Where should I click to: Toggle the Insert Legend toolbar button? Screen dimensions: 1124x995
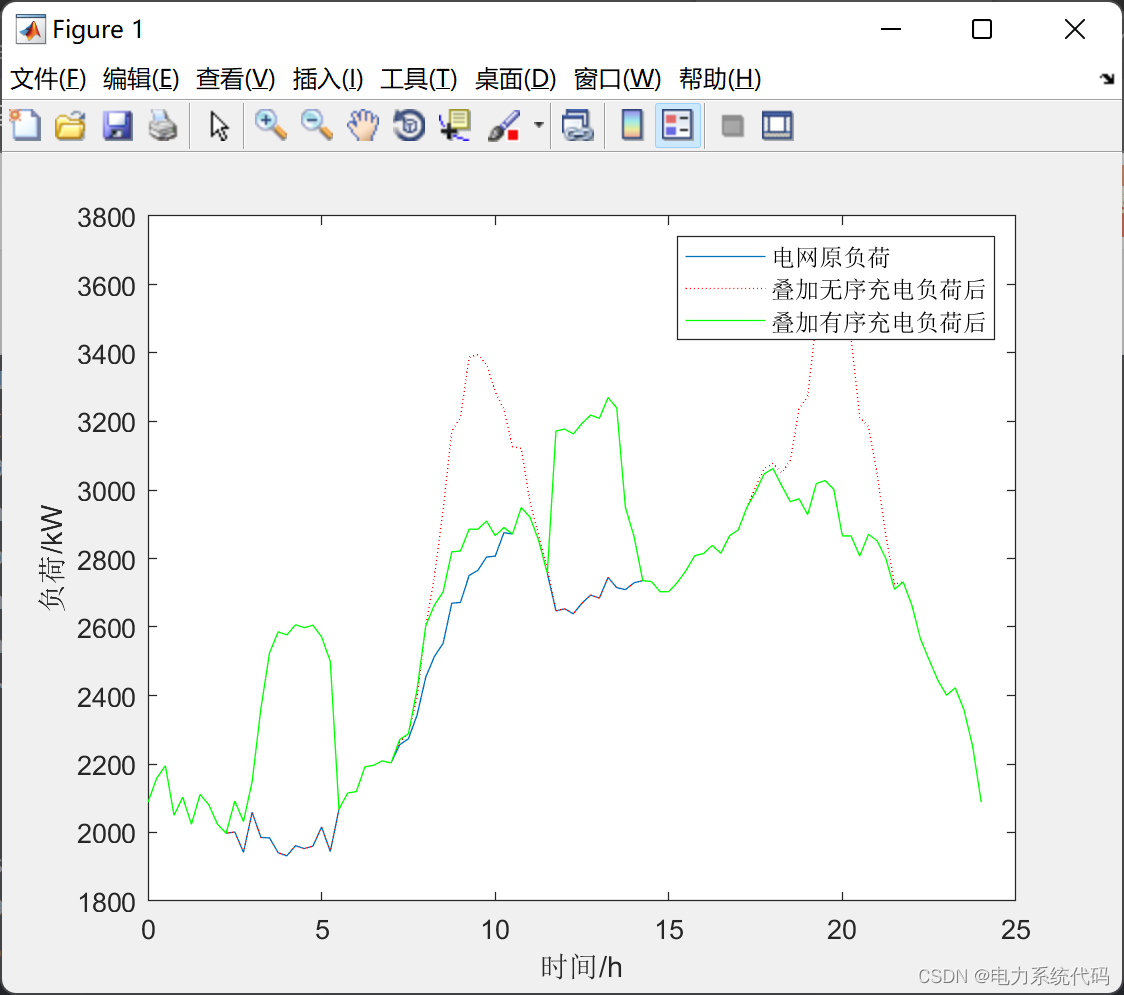[677, 125]
